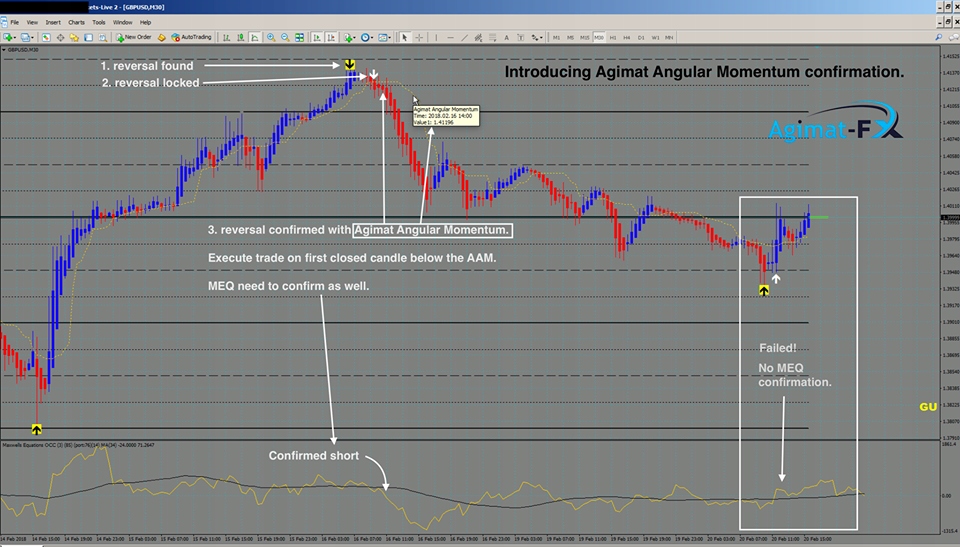Toggle the AutoTrading button
The image size is (960, 547).
coord(191,37)
